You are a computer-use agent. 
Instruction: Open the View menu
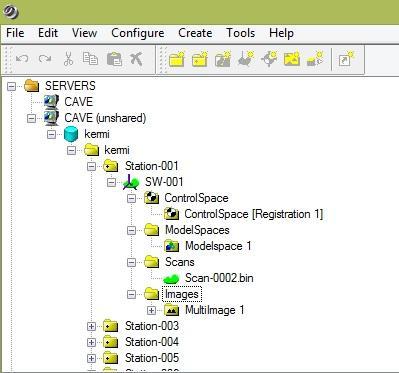(84, 33)
